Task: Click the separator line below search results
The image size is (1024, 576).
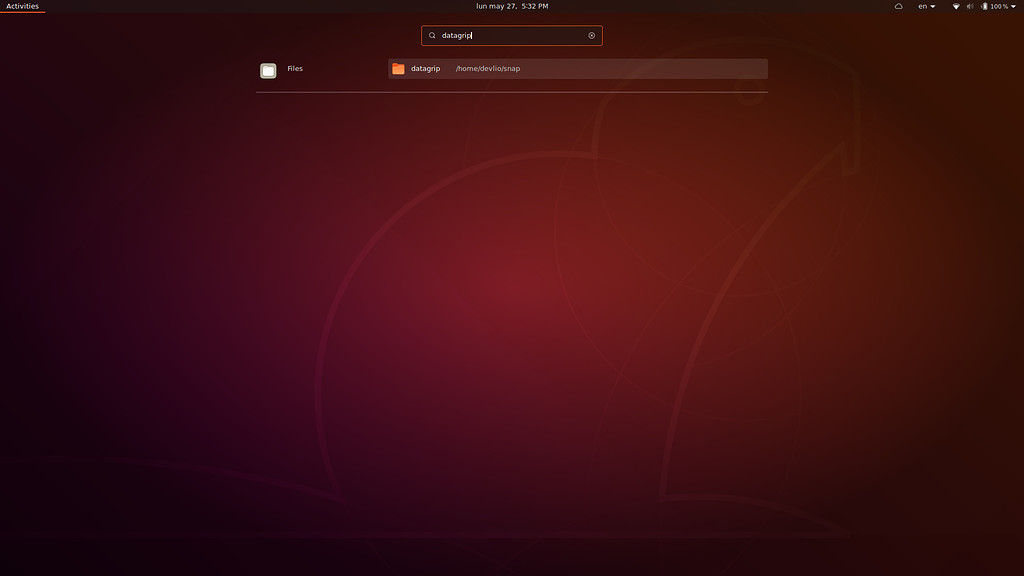Action: pyautogui.click(x=511, y=92)
